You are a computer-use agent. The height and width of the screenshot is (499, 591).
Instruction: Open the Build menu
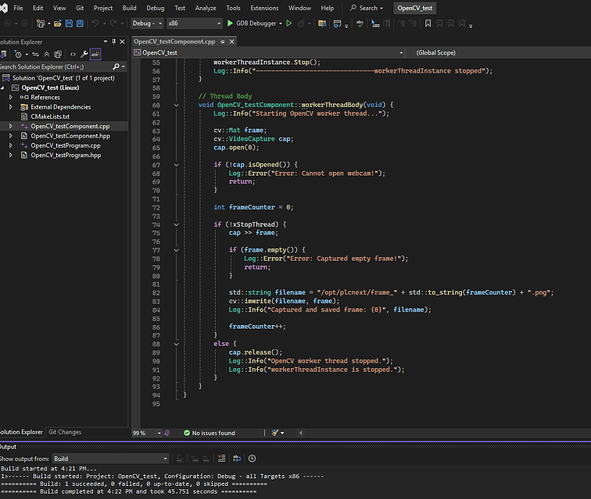[x=129, y=8]
